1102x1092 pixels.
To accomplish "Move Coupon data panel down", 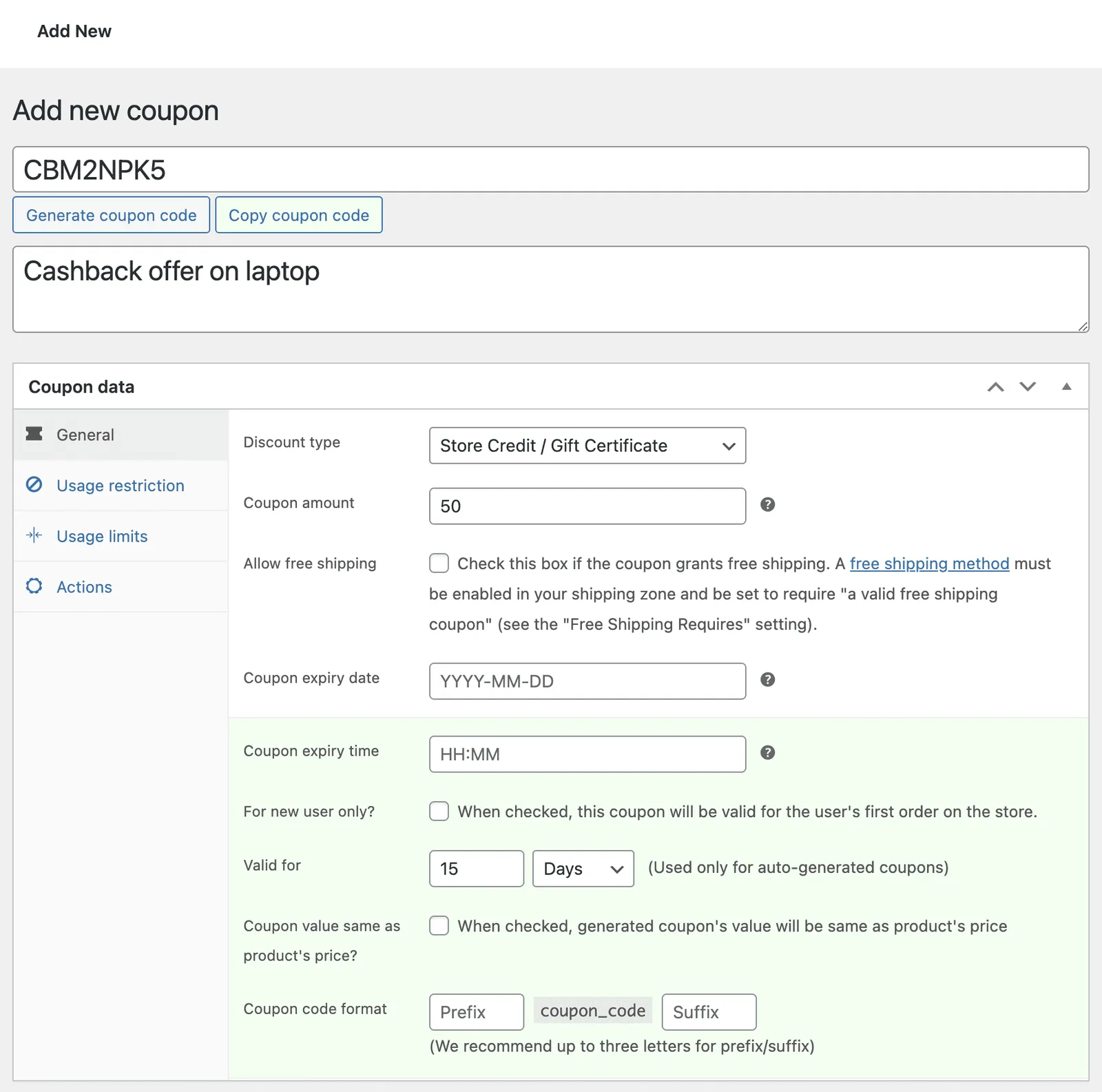I will point(1028,387).
